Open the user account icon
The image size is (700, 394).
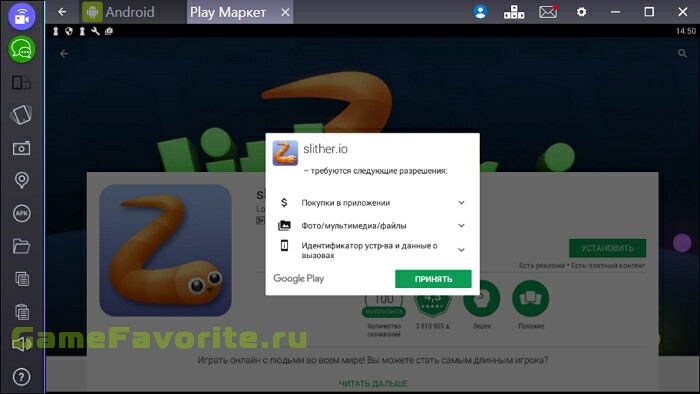(x=480, y=12)
